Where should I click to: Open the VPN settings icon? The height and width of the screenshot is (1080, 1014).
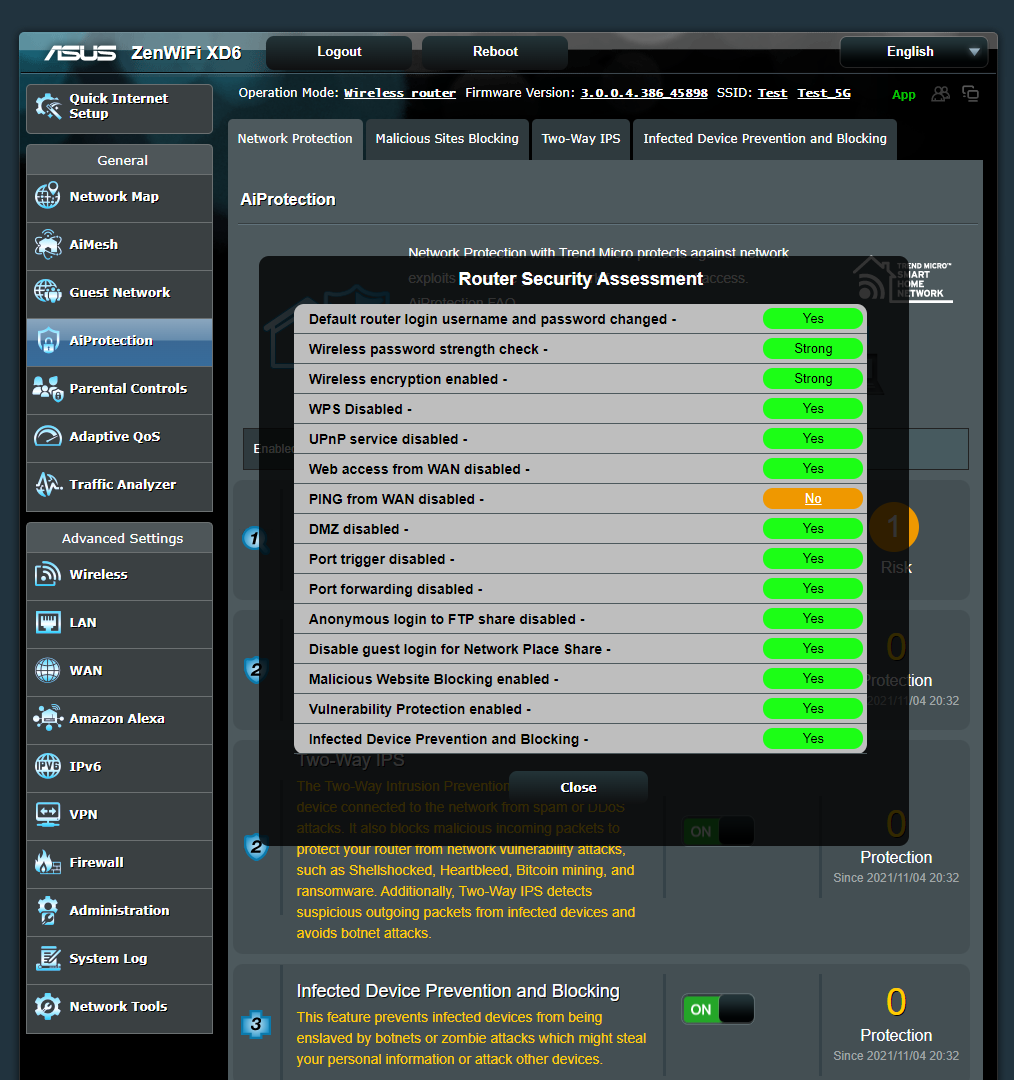coord(48,814)
